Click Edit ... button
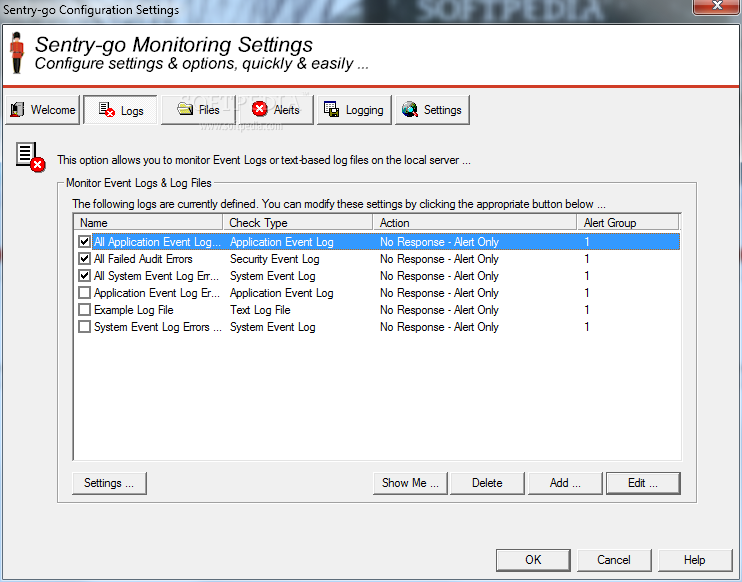The width and height of the screenshot is (742, 582). [x=643, y=483]
